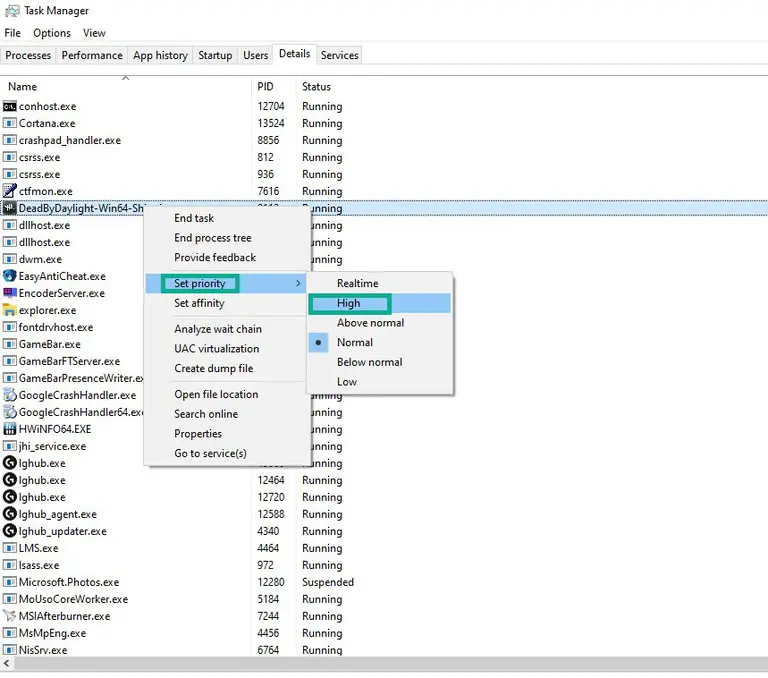Click the NisSrv.exe process icon
Screen dimensions: 768x678
point(9,650)
